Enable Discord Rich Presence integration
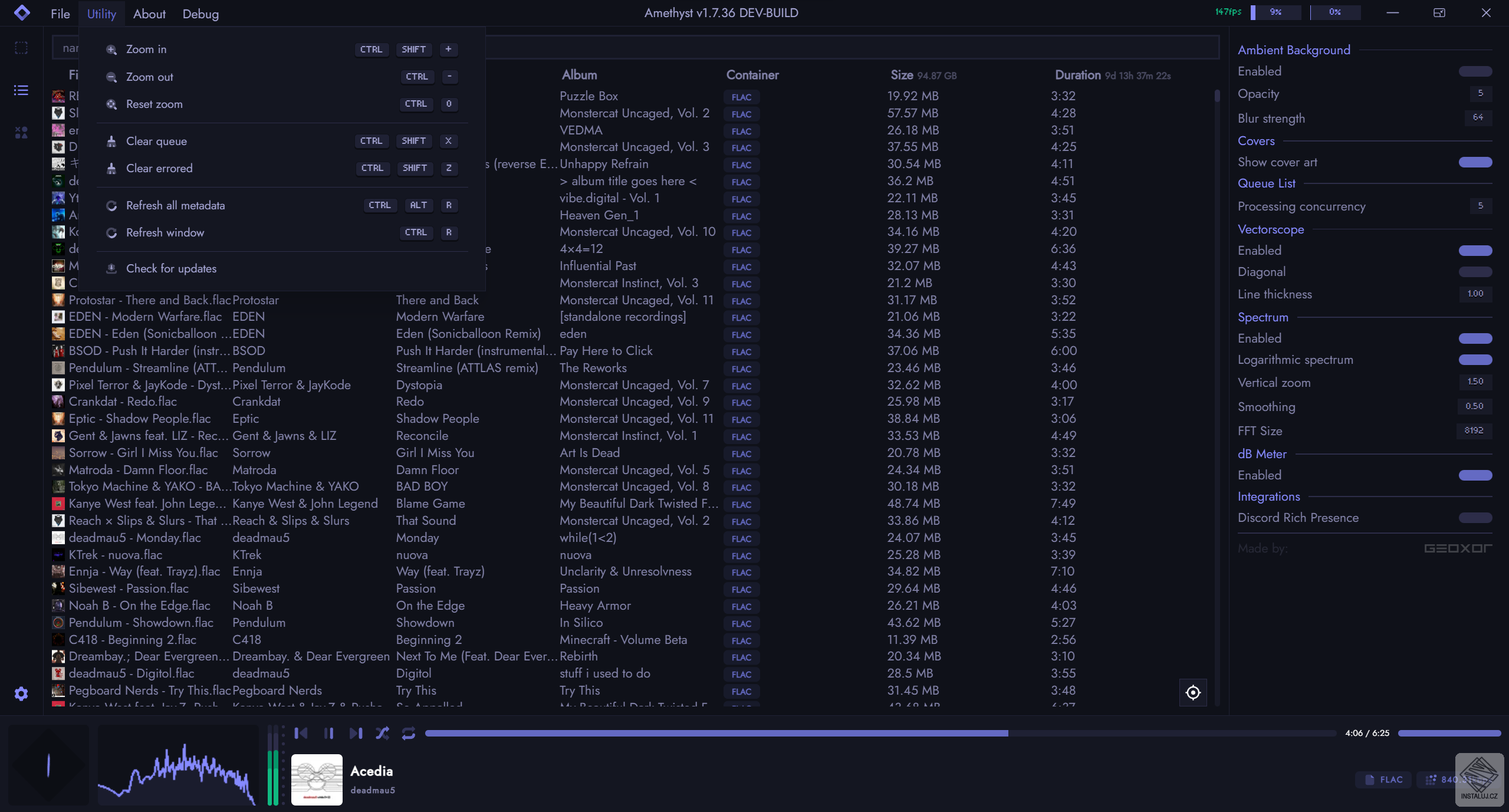 pos(1475,518)
